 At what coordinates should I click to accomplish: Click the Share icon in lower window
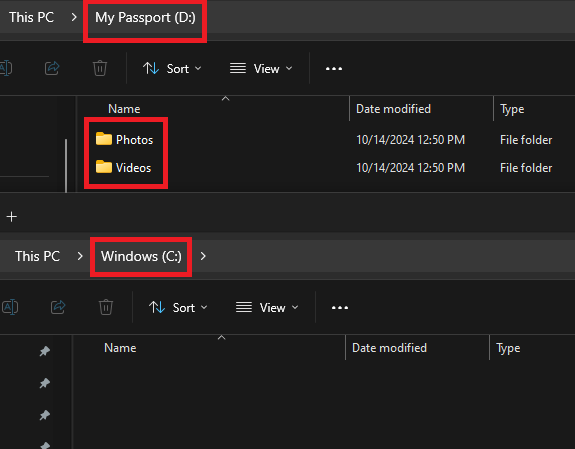pos(58,307)
